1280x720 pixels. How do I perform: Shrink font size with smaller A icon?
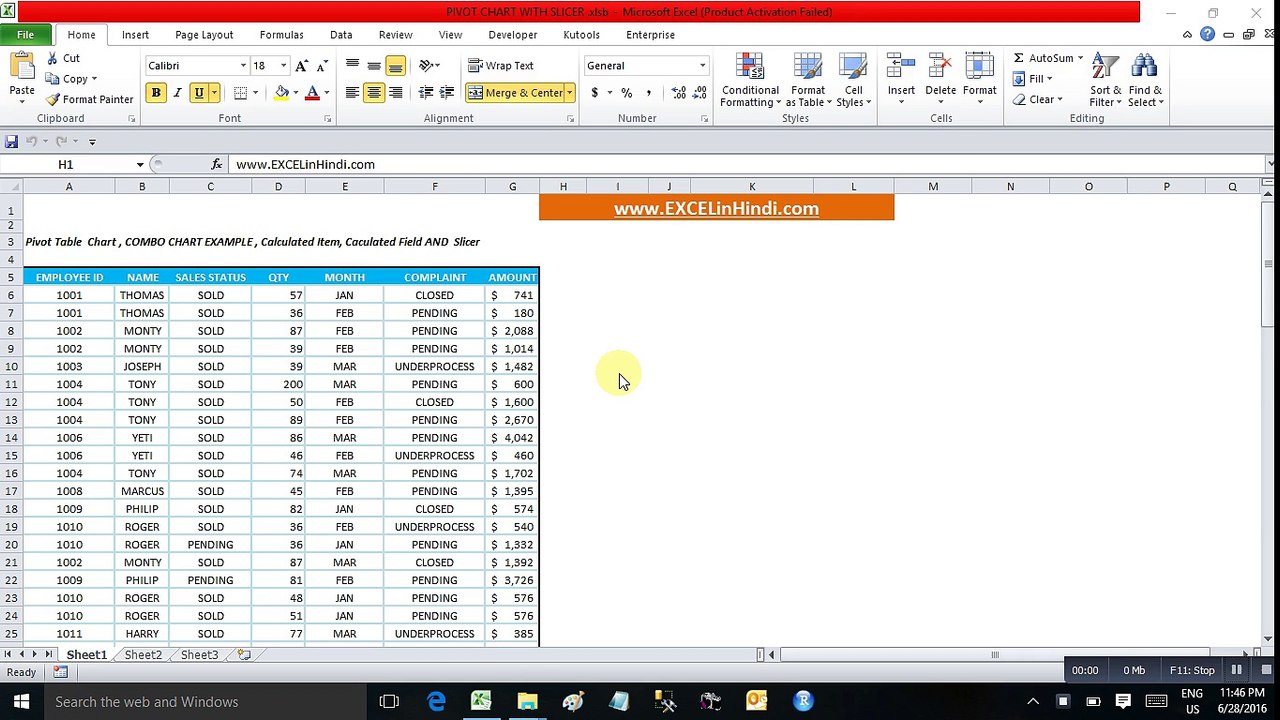pyautogui.click(x=322, y=66)
